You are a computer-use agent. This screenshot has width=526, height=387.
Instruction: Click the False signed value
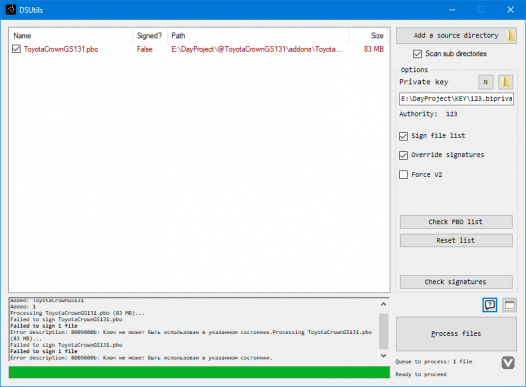point(144,49)
